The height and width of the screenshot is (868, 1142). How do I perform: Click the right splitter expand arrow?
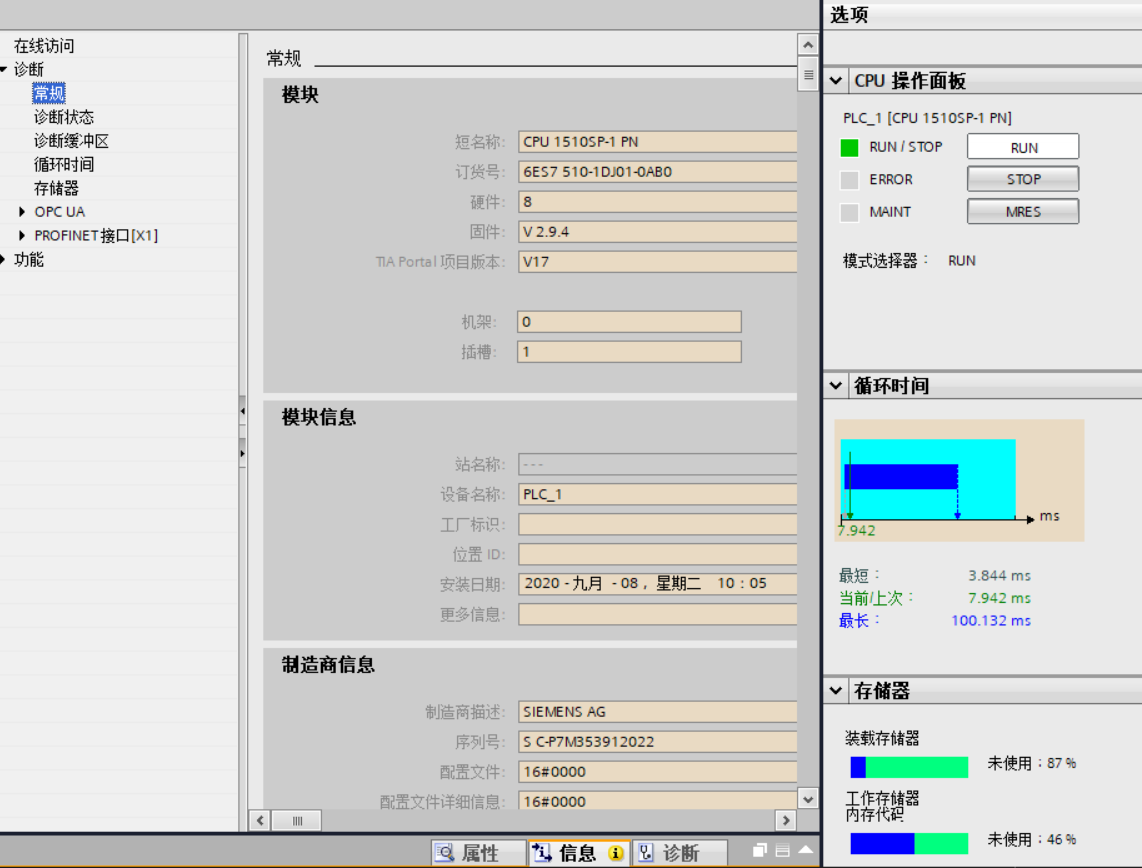coord(242,453)
